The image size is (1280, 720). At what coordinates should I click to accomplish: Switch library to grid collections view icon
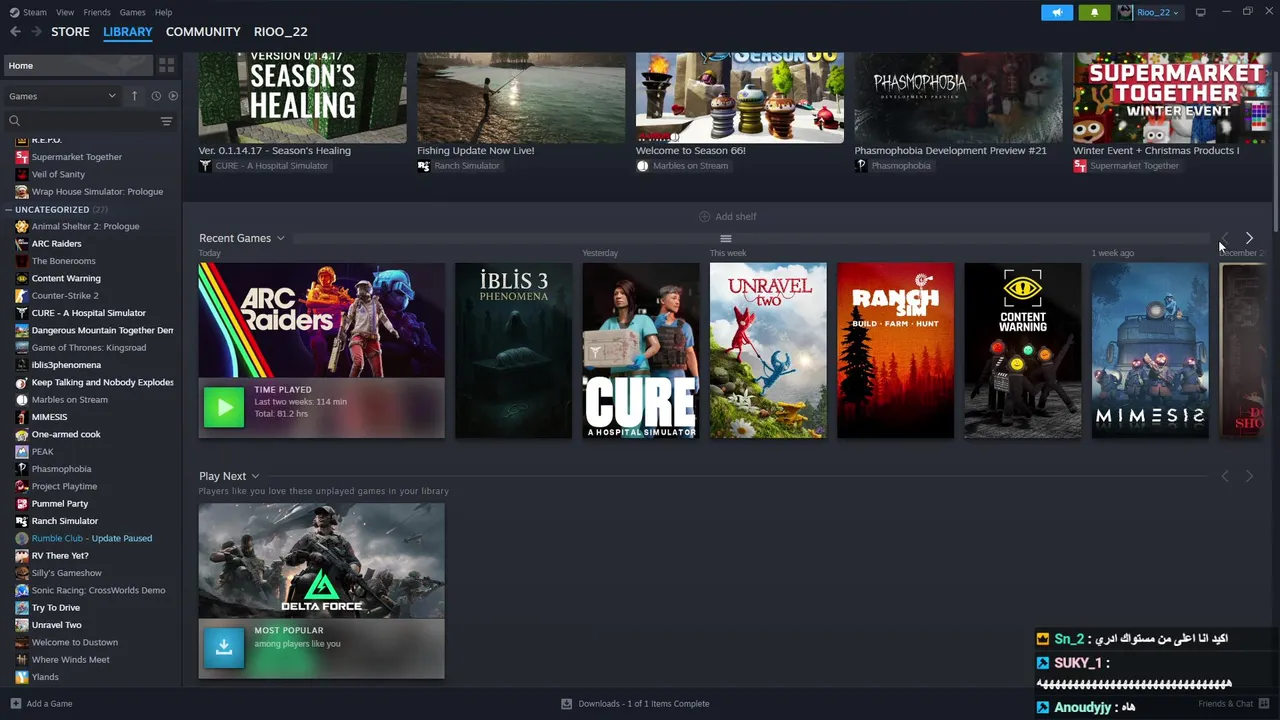click(x=166, y=65)
